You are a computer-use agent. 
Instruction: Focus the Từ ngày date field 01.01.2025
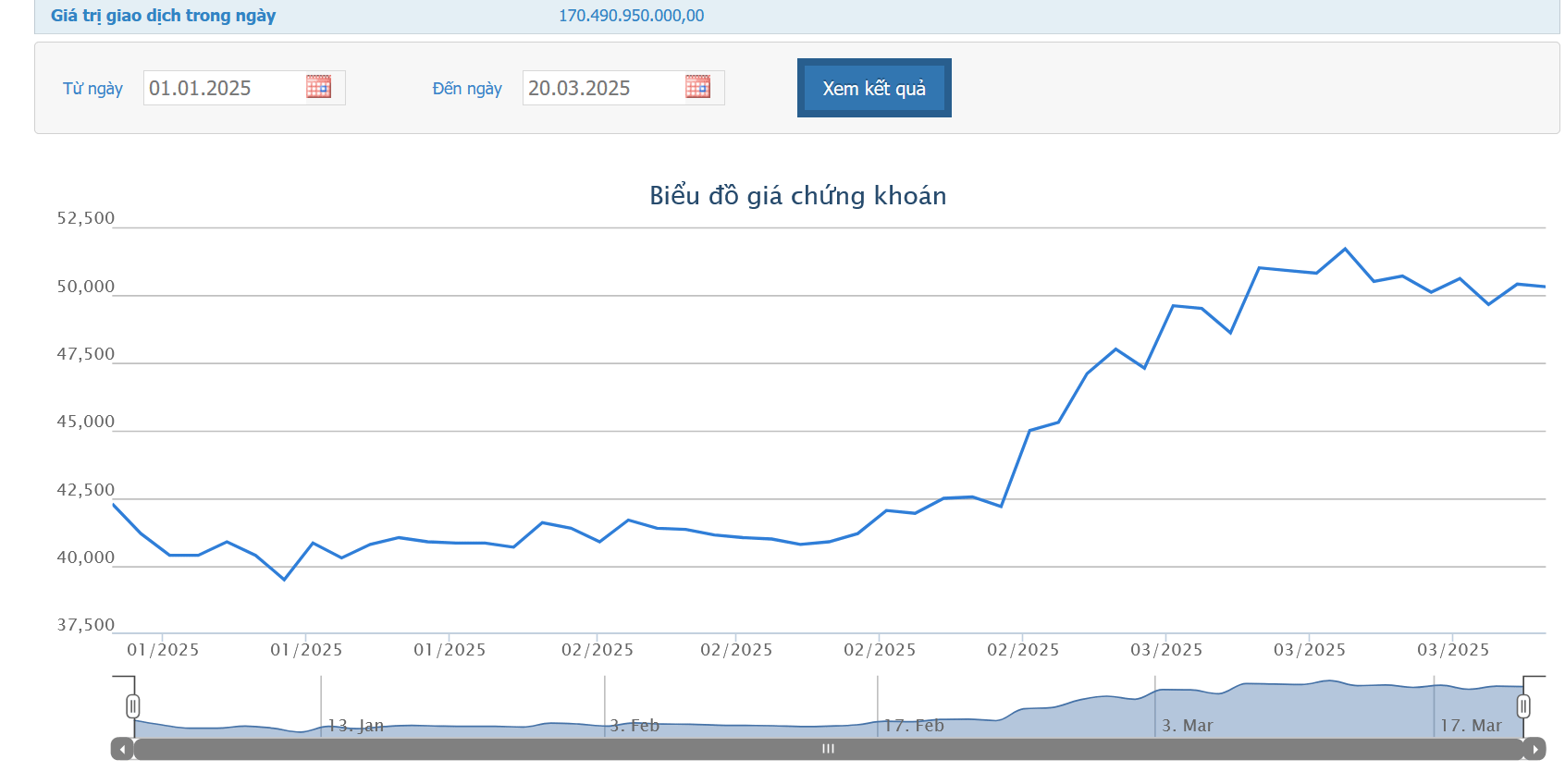(224, 88)
